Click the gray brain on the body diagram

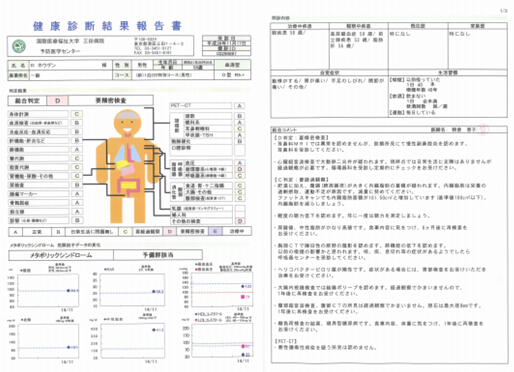(127, 116)
